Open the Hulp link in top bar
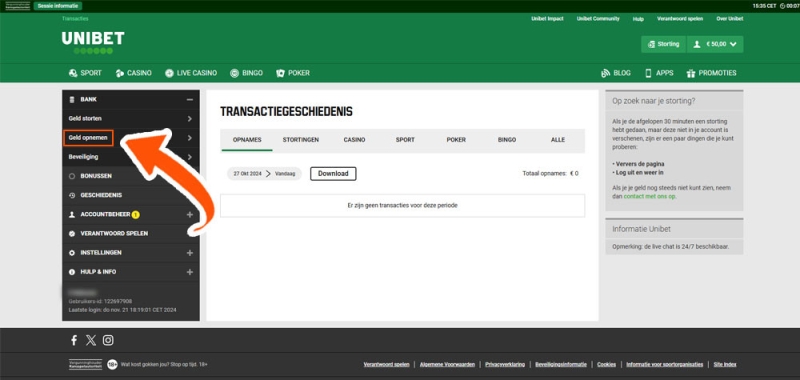Screen dimensions: 800x380 coord(638,19)
